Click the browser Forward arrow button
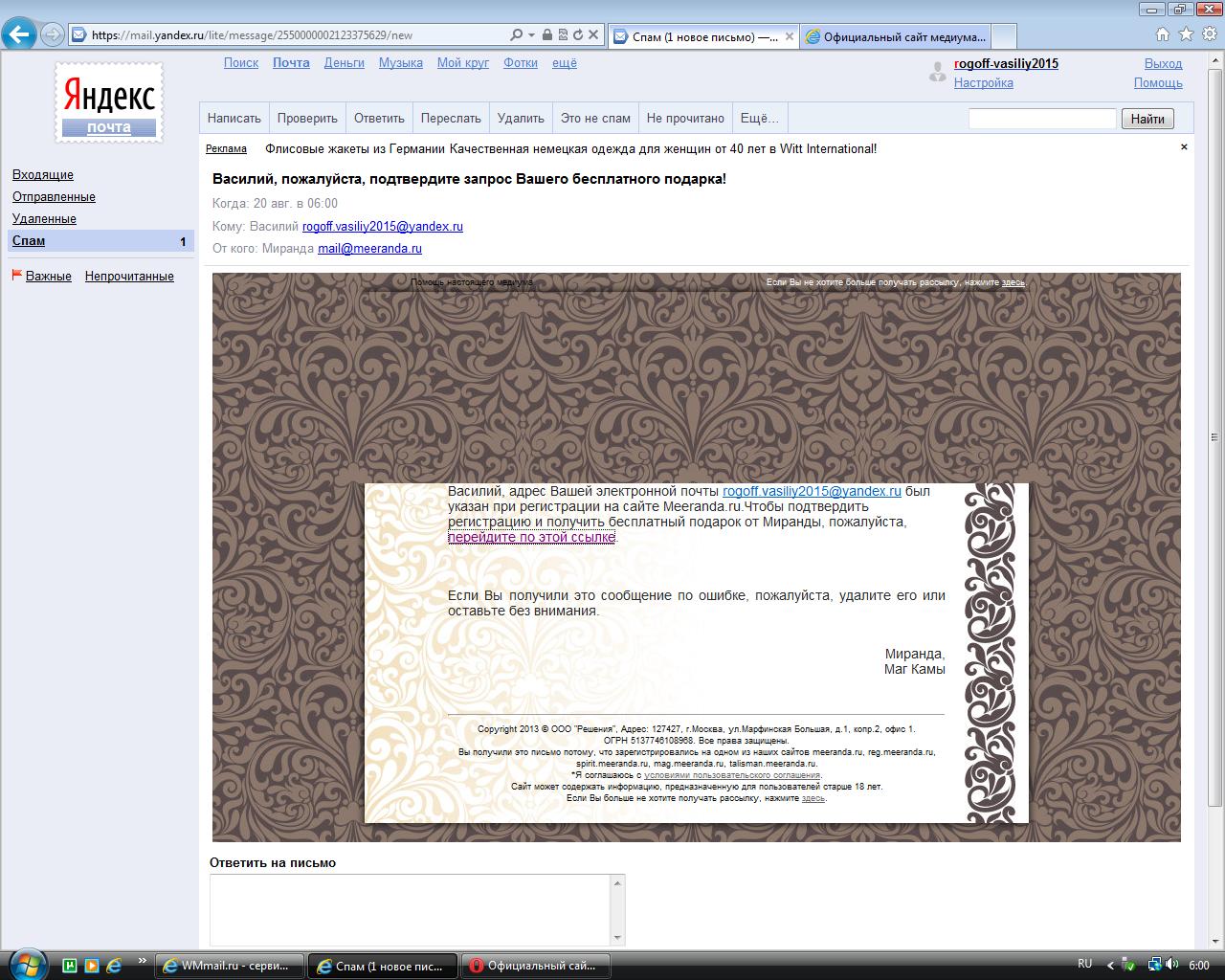Viewport: 1225px width, 980px height. tap(53, 35)
